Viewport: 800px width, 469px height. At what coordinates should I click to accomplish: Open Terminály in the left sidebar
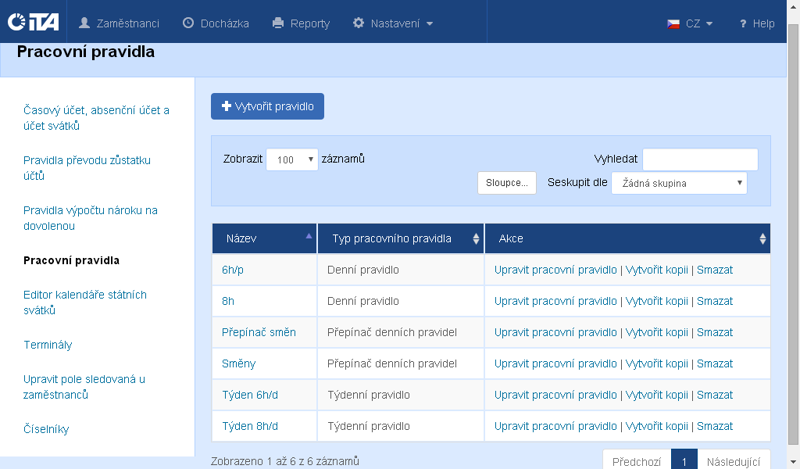tap(47, 345)
